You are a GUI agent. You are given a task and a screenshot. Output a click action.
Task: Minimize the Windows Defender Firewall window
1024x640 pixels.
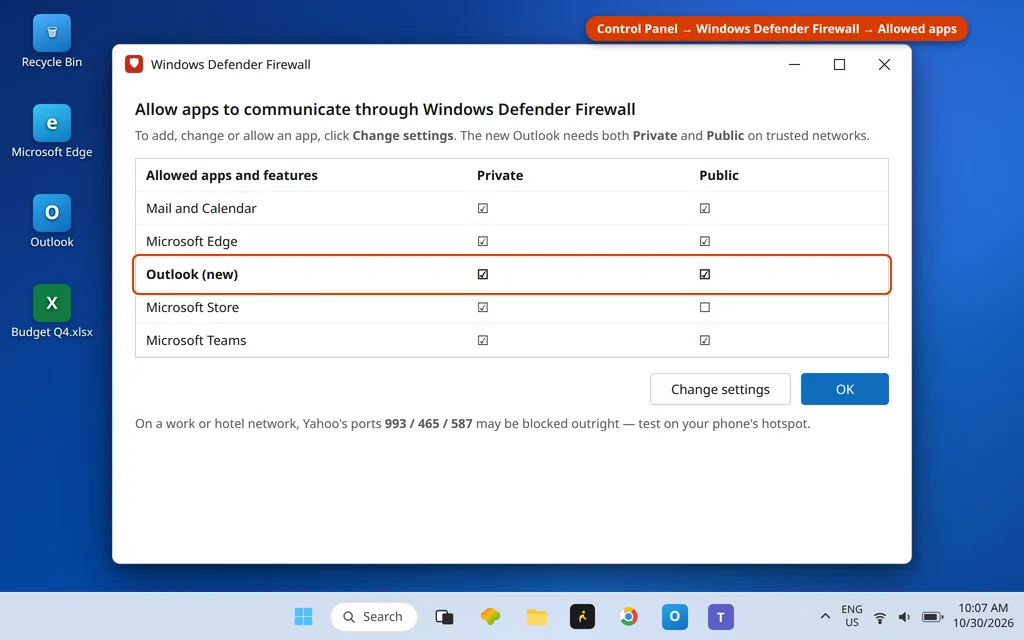795,64
